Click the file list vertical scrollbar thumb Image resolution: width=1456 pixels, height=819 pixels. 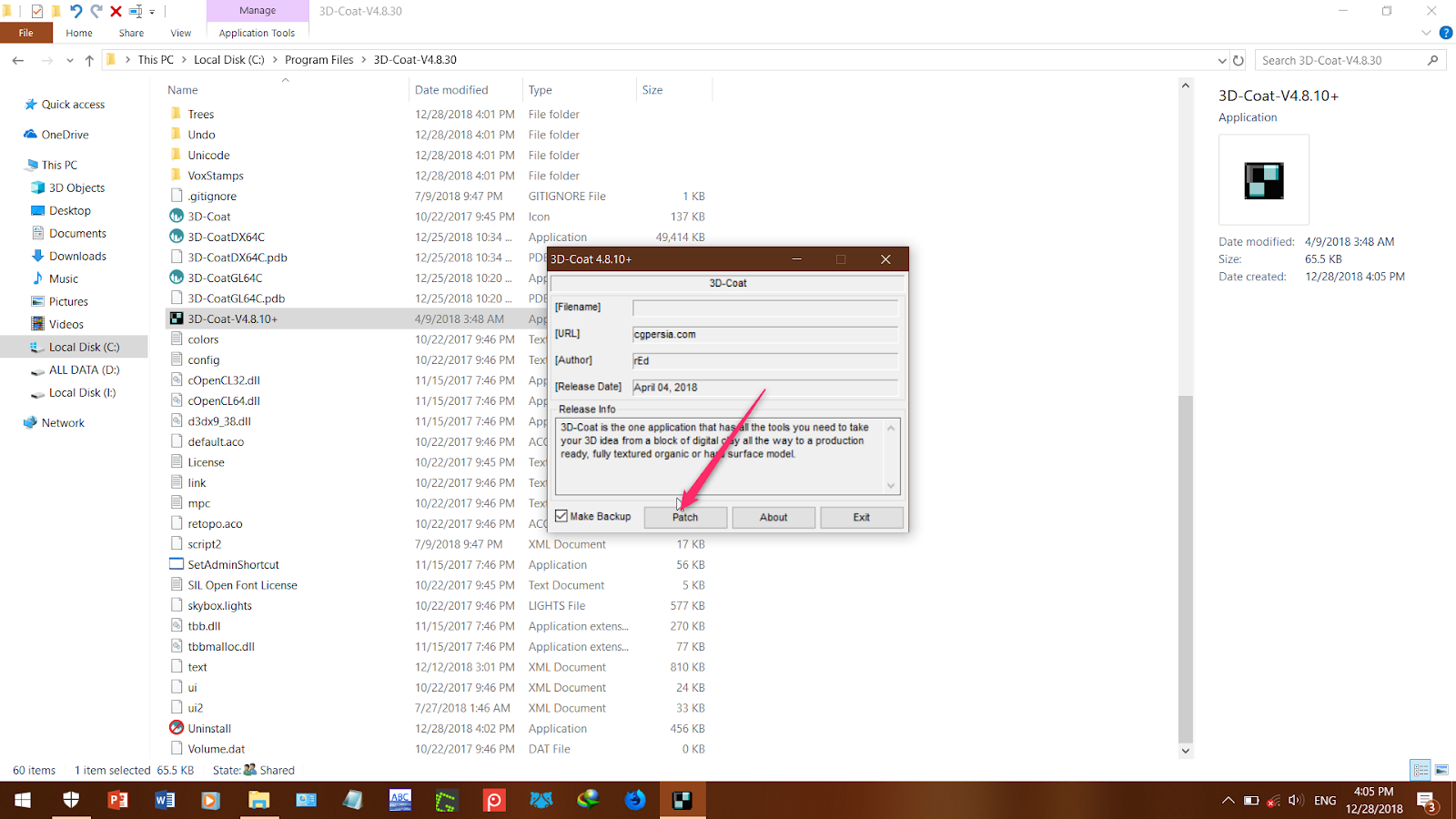[1185, 568]
